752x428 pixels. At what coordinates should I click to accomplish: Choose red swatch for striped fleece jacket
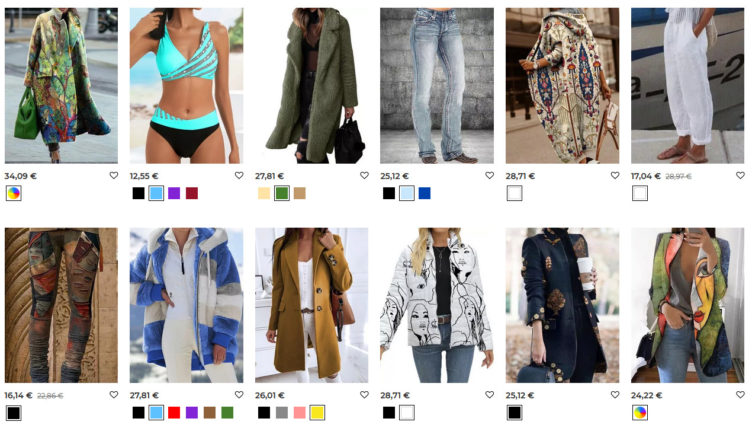coord(174,413)
